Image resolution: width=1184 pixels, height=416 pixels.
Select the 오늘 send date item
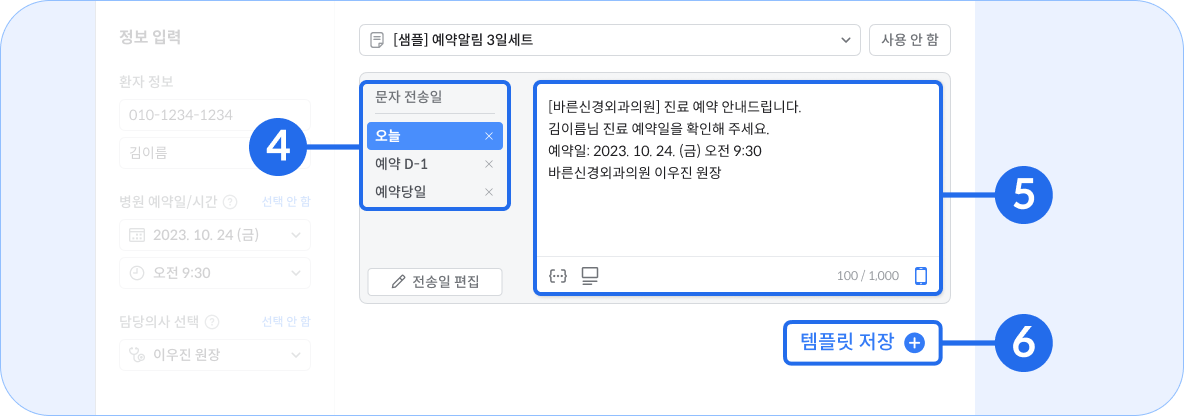(x=434, y=136)
